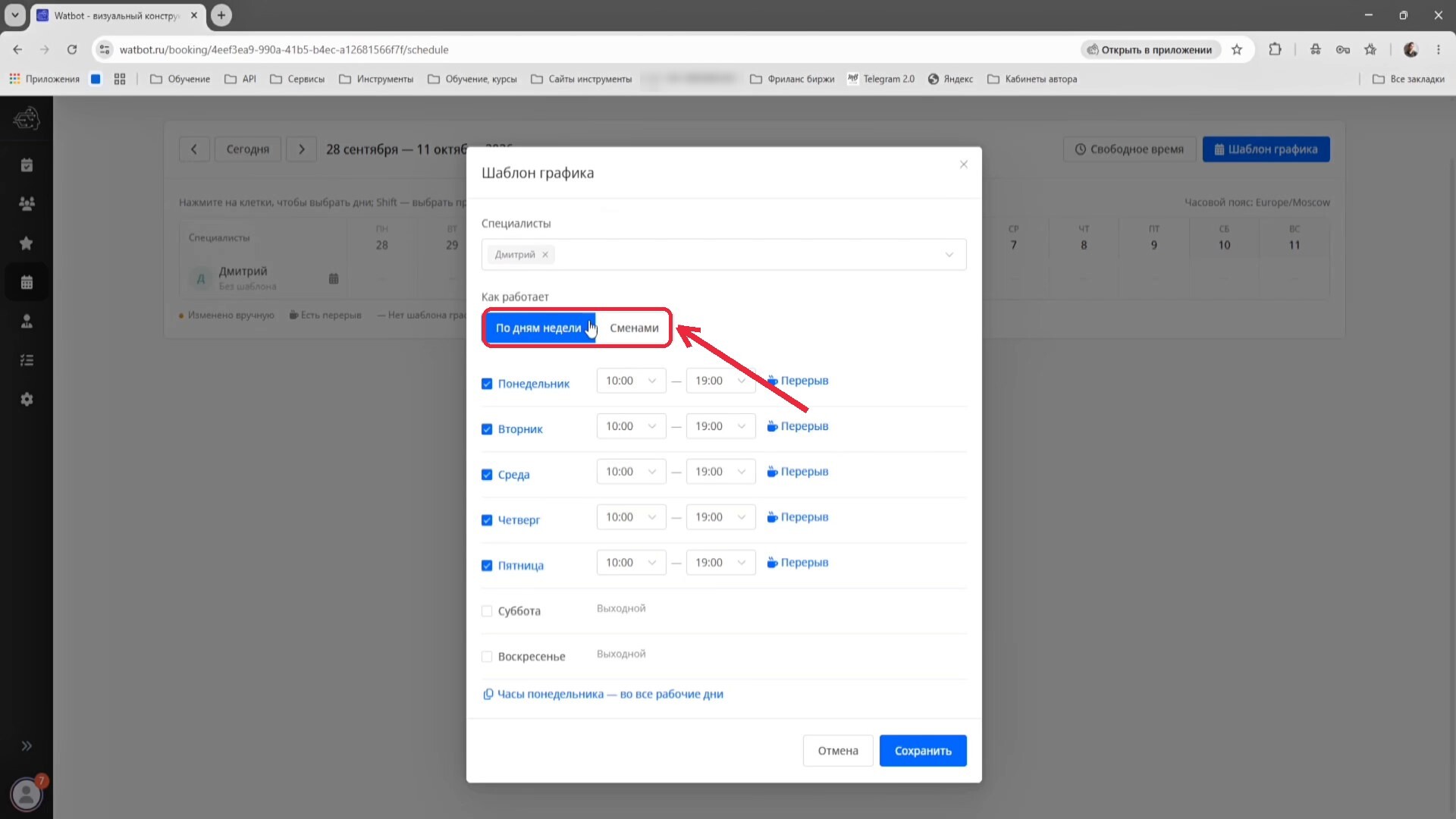Remove Дмитрий tag from specialists field
Image resolution: width=1456 pixels, height=819 pixels.
545,255
